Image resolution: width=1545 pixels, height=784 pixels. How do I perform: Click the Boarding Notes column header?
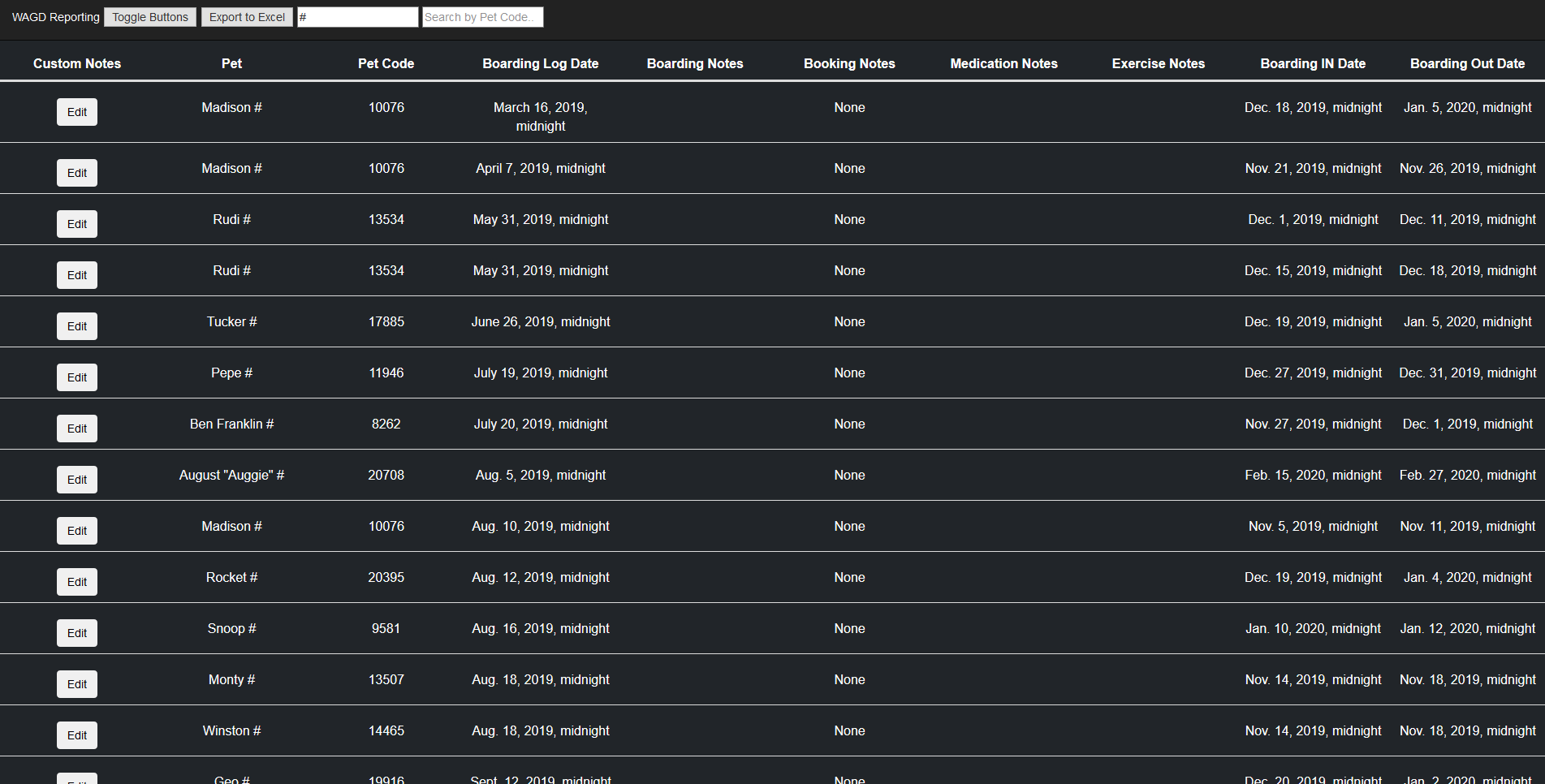695,63
